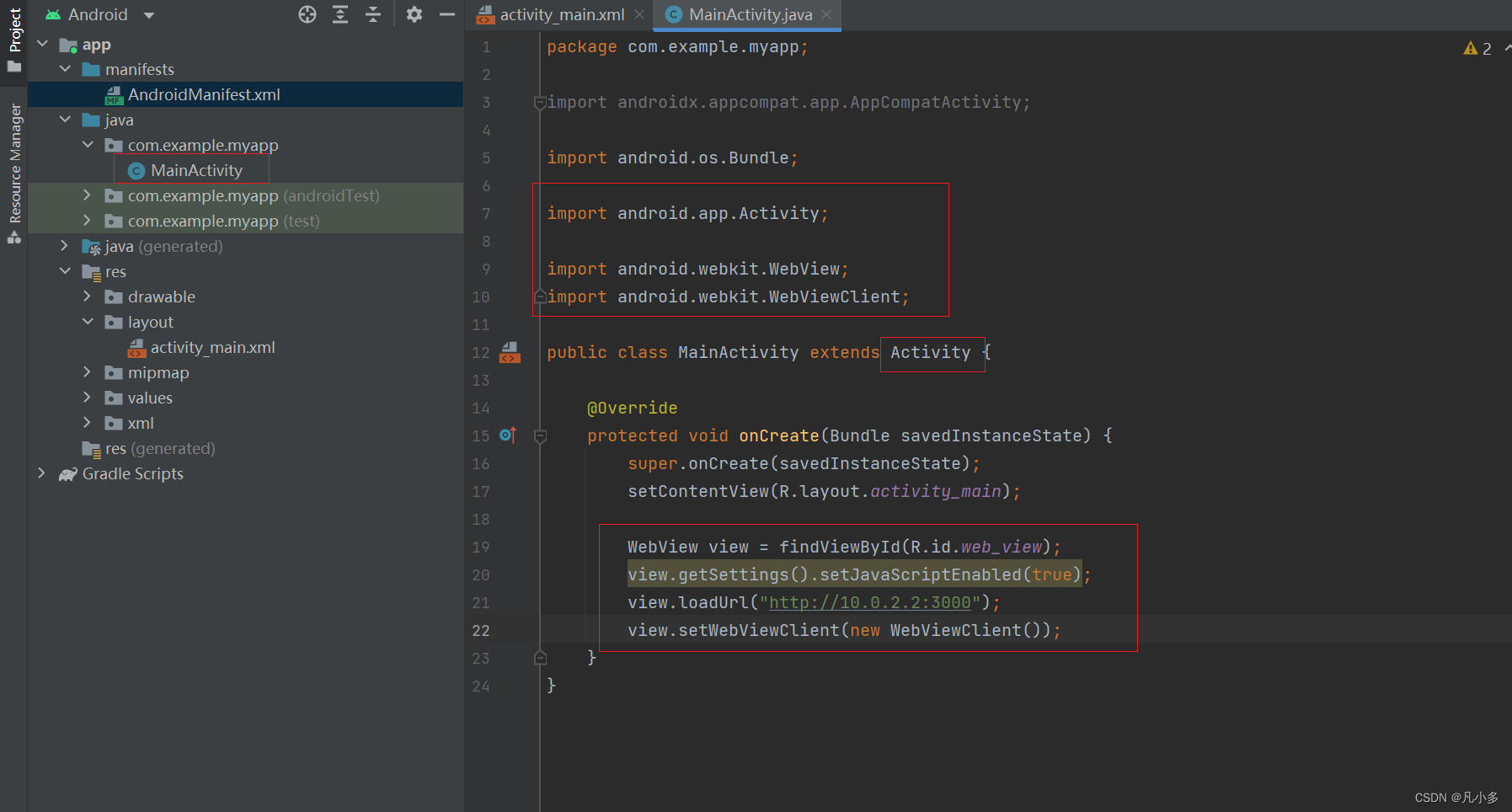
Task: Click line number 22 in the gutter
Action: (x=481, y=630)
